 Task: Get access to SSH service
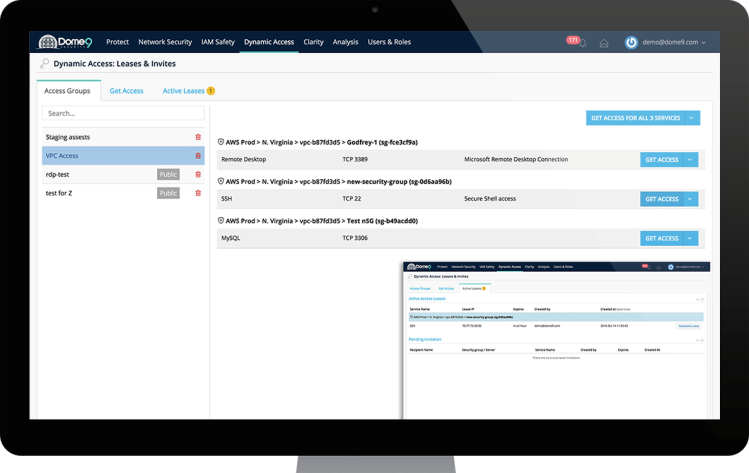click(x=662, y=199)
